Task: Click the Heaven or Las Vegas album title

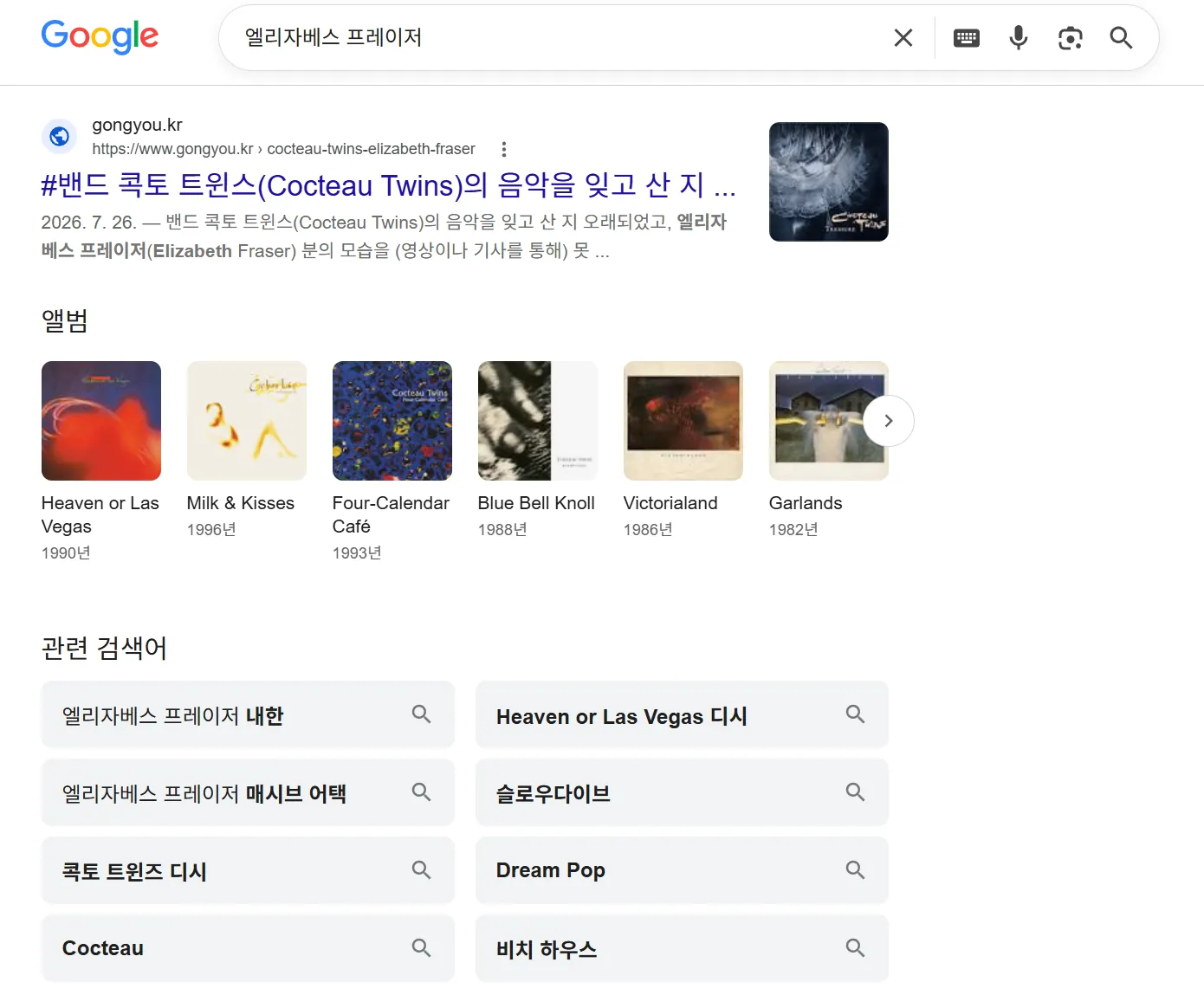Action: (x=100, y=514)
